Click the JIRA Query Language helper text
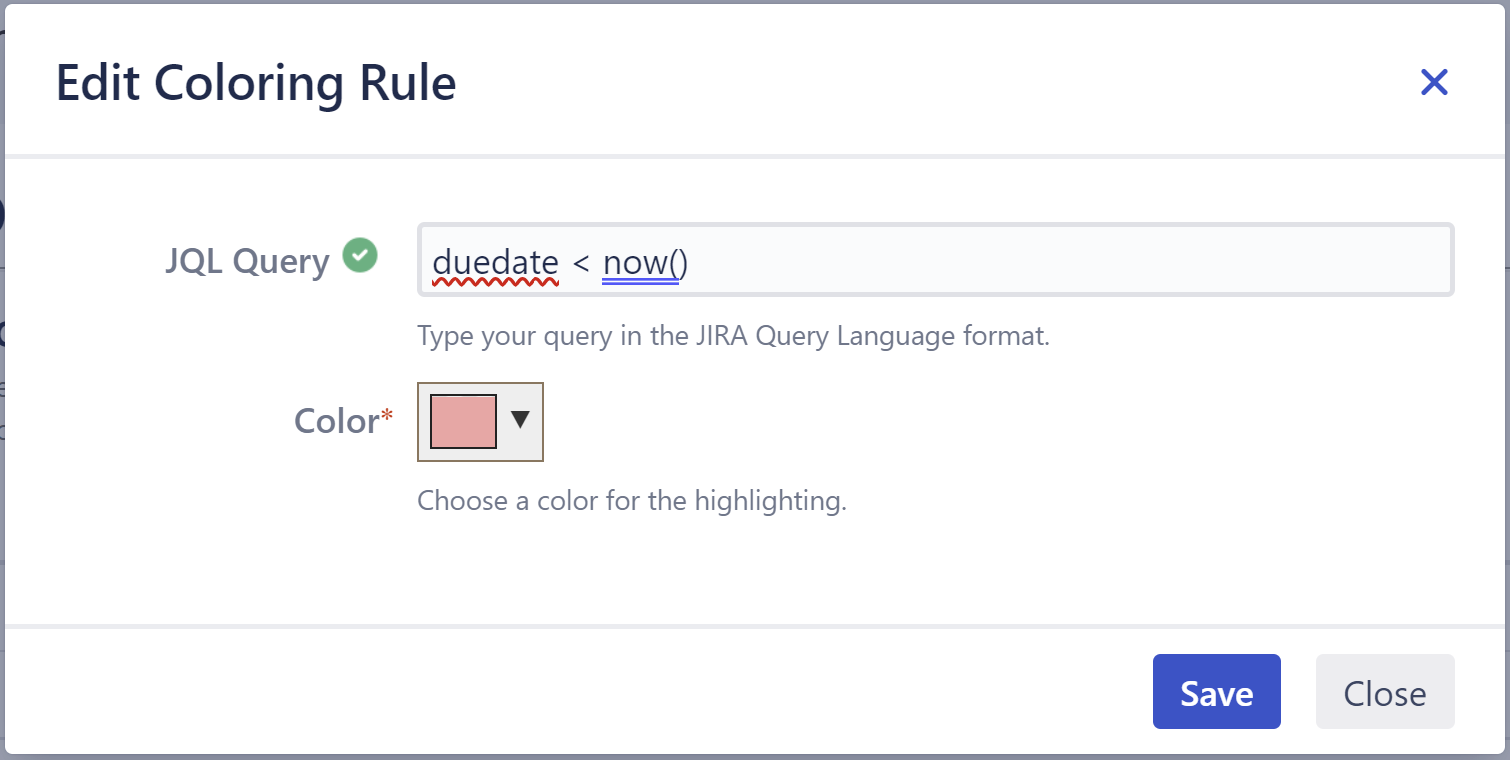Image resolution: width=1510 pixels, height=760 pixels. [733, 336]
